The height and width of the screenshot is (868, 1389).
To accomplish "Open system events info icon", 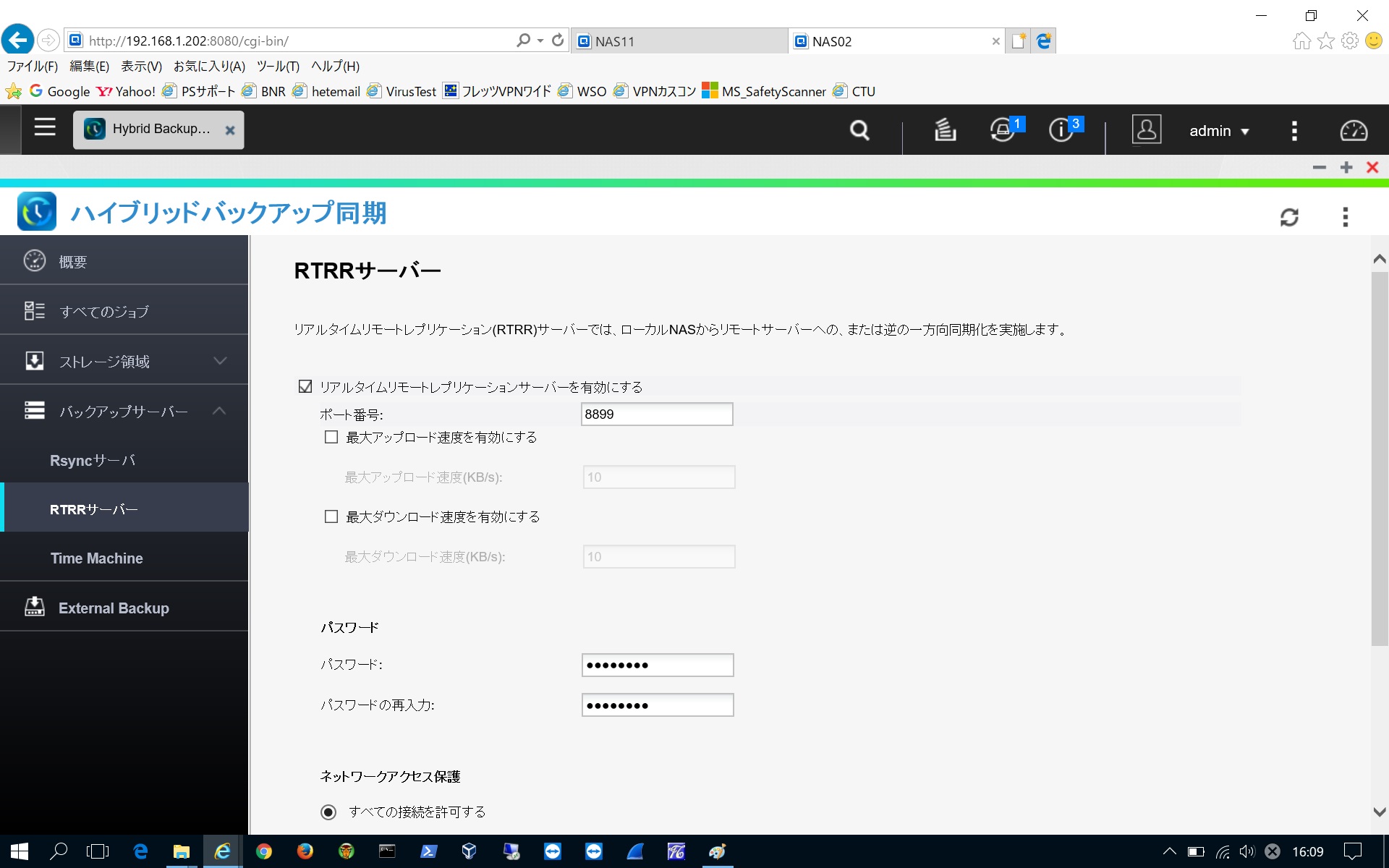I will coord(1059,130).
